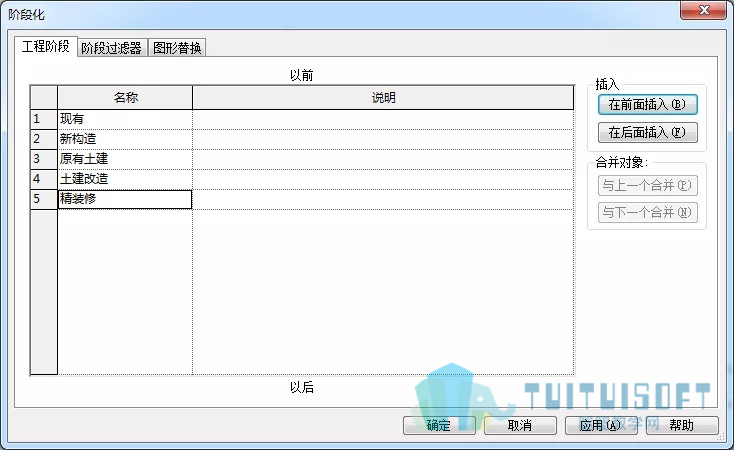The height and width of the screenshot is (450, 734).
Task: Click the 与上一个合并(P) button
Action: 647,185
